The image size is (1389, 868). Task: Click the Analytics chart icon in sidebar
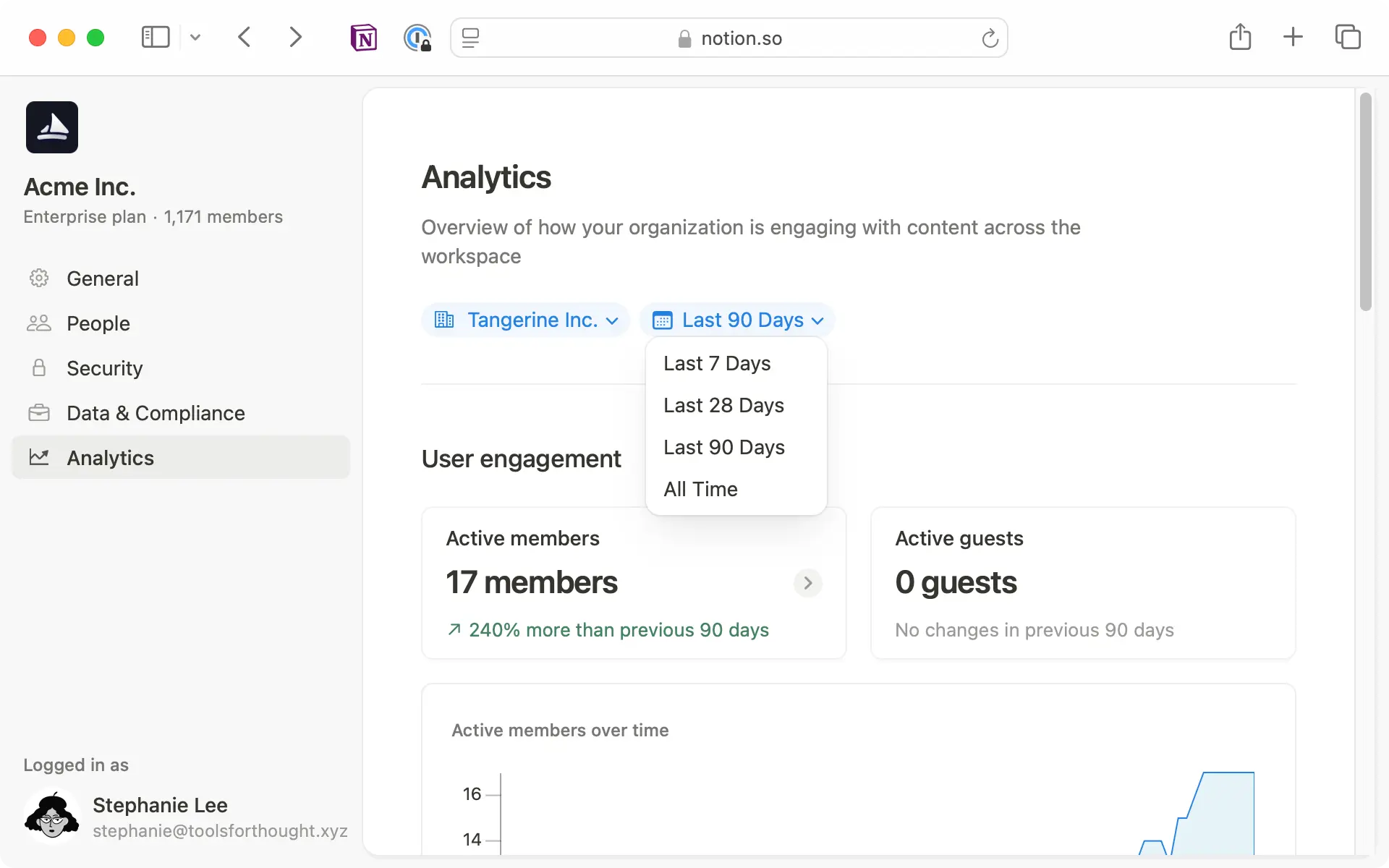point(40,457)
